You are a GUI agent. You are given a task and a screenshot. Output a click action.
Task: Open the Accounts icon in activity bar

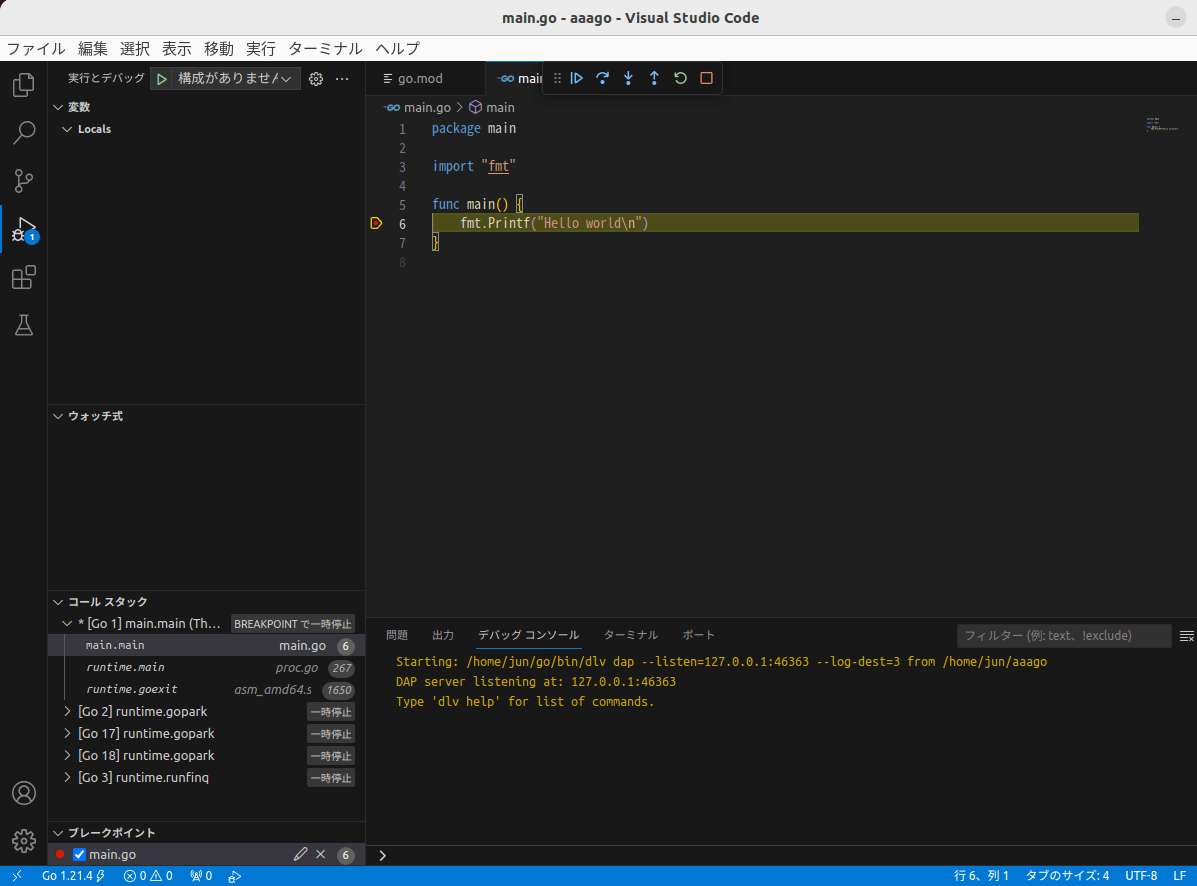[24, 794]
